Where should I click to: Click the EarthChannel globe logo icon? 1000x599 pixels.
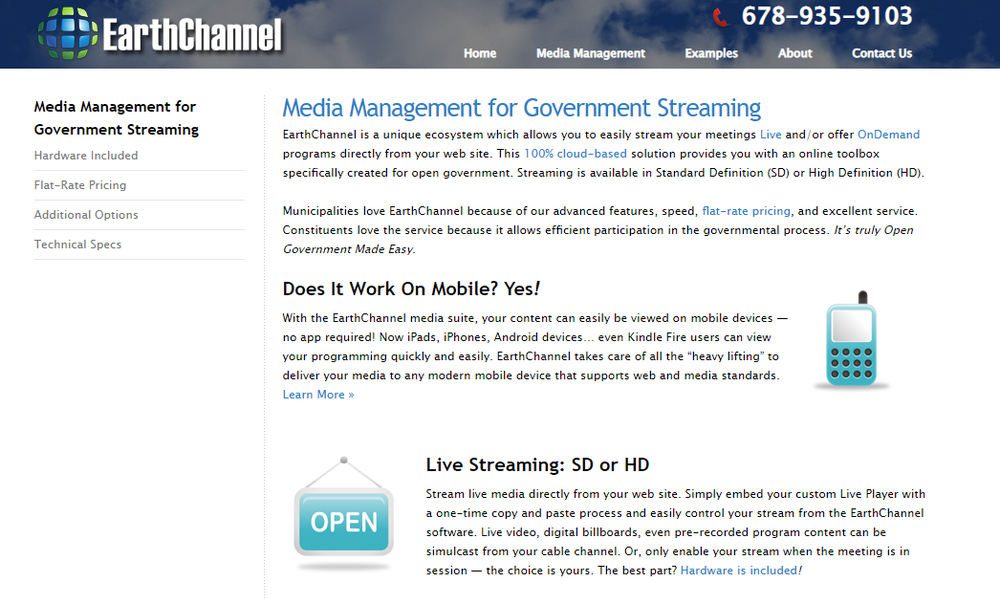(x=68, y=33)
